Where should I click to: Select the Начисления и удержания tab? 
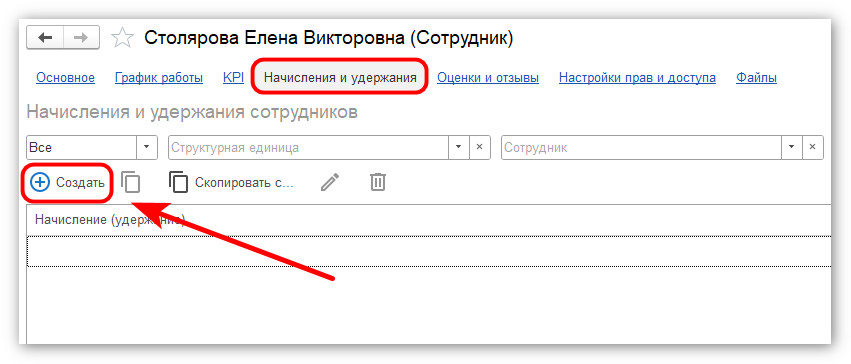340,78
